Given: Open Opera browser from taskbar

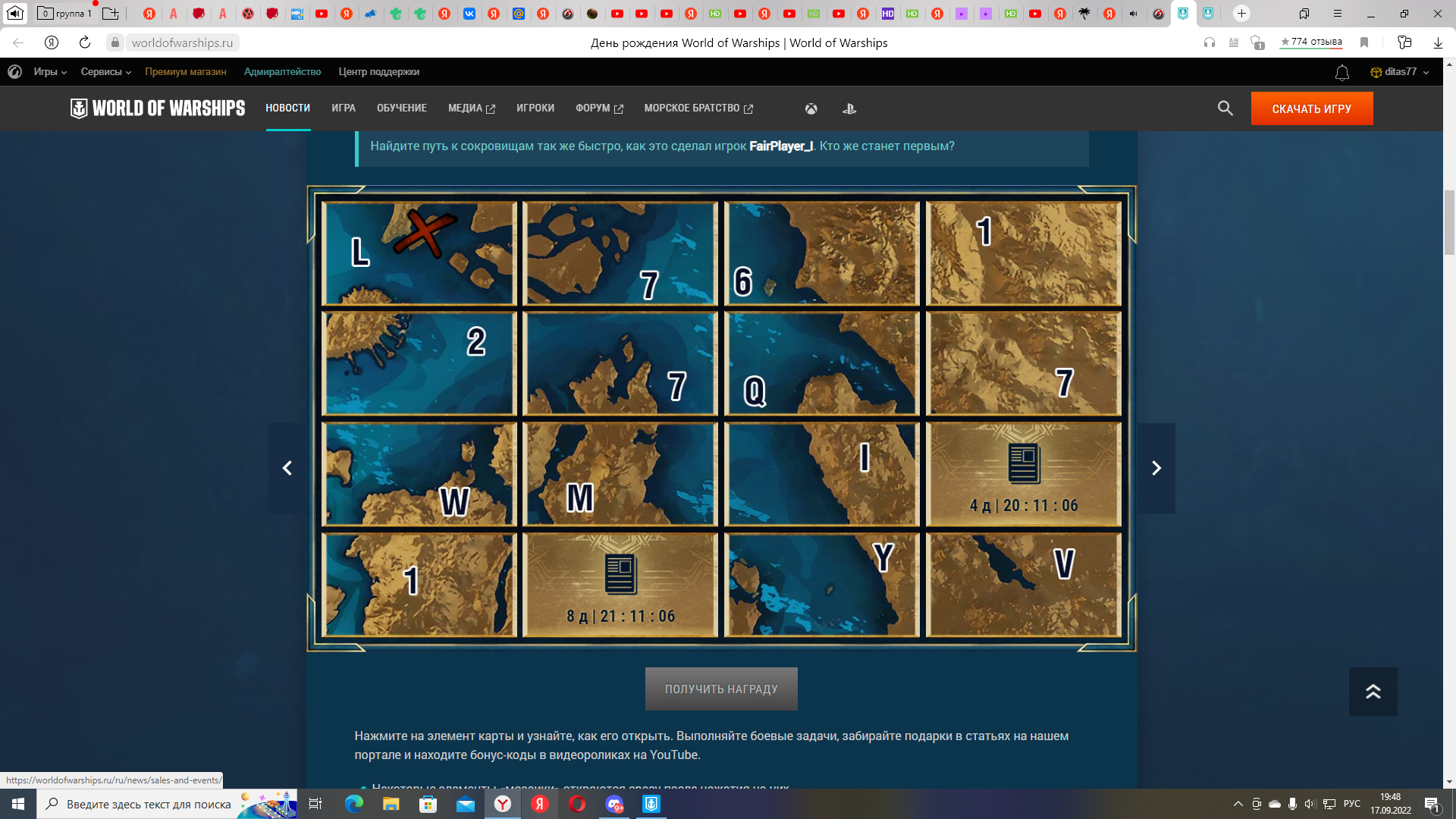Looking at the screenshot, I should click(577, 804).
